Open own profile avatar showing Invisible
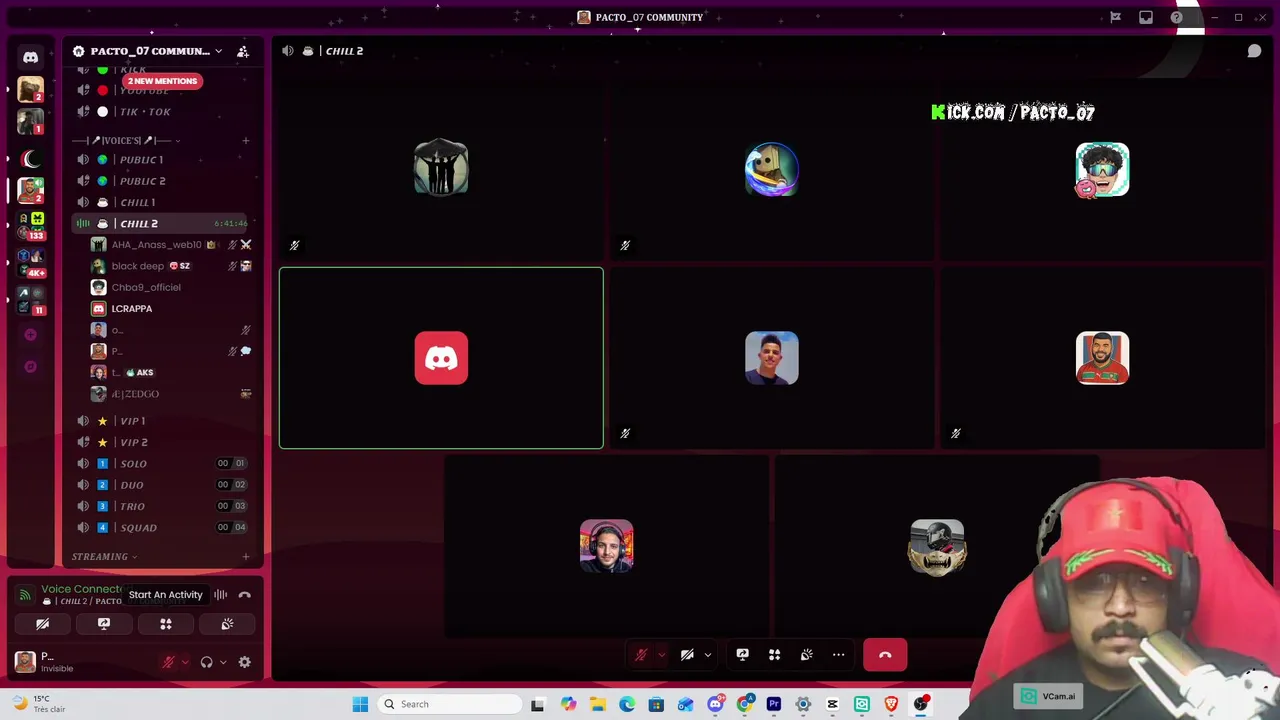Image resolution: width=1280 pixels, height=720 pixels. coord(26,662)
